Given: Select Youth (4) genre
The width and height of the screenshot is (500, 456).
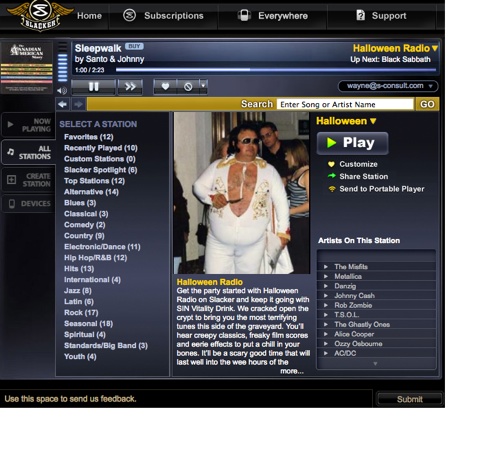Looking at the screenshot, I should pos(80,357).
